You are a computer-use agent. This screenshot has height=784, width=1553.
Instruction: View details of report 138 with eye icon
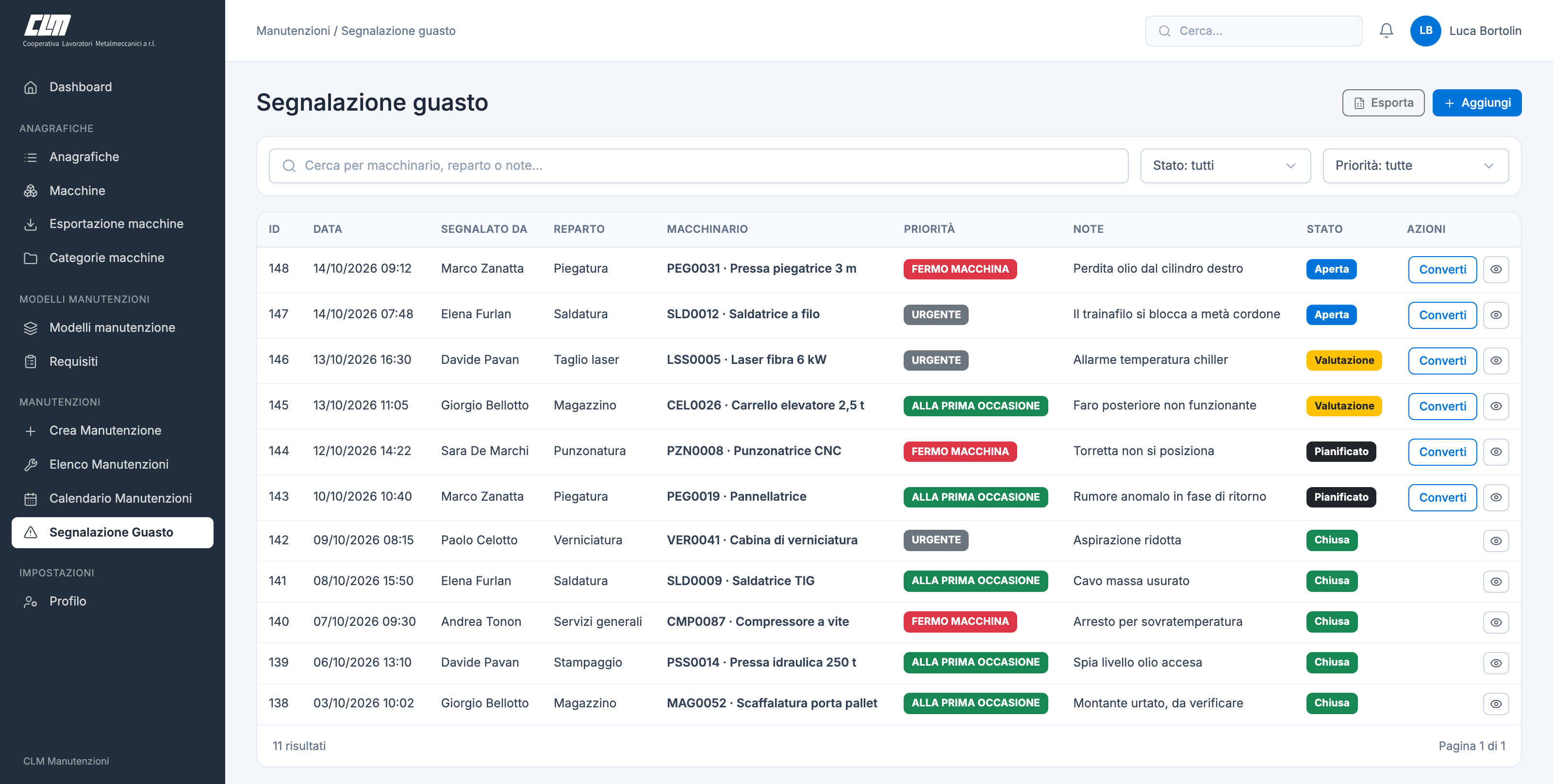1496,703
